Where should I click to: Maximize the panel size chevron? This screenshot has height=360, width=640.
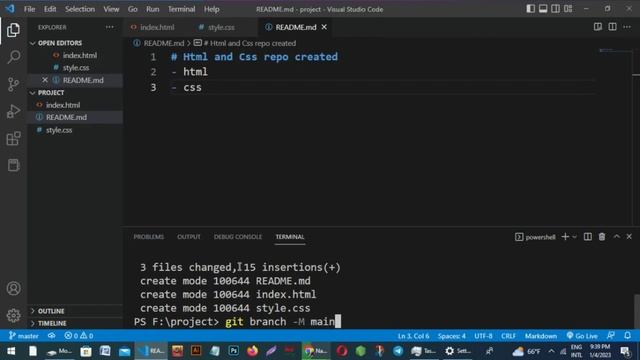[616, 237]
